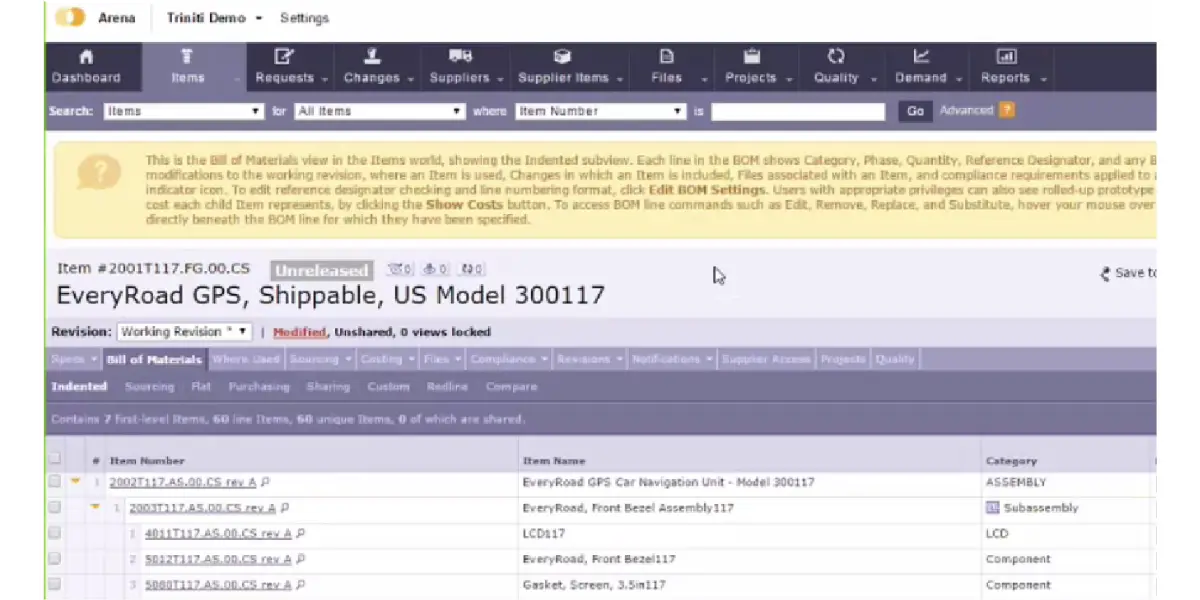Viewport: 1200px width, 600px height.
Task: Click the Items world icon
Action: click(x=187, y=57)
